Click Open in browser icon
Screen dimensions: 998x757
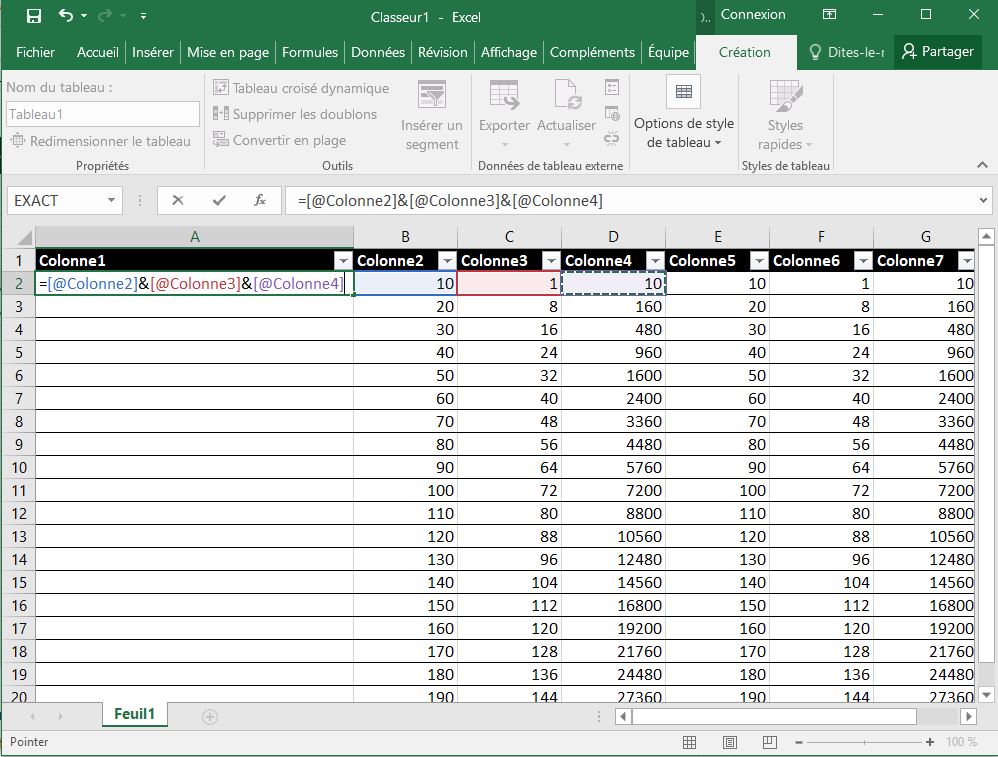(612, 113)
